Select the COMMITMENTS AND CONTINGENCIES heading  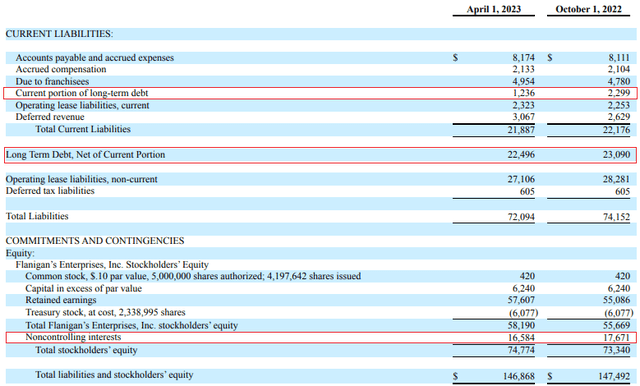[95, 241]
